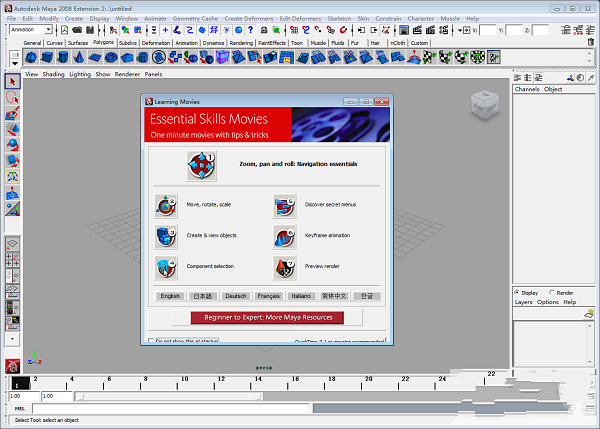Play the Zoom, pan and roll movie
Image resolution: width=600 pixels, height=429 pixels.
pyautogui.click(x=201, y=165)
